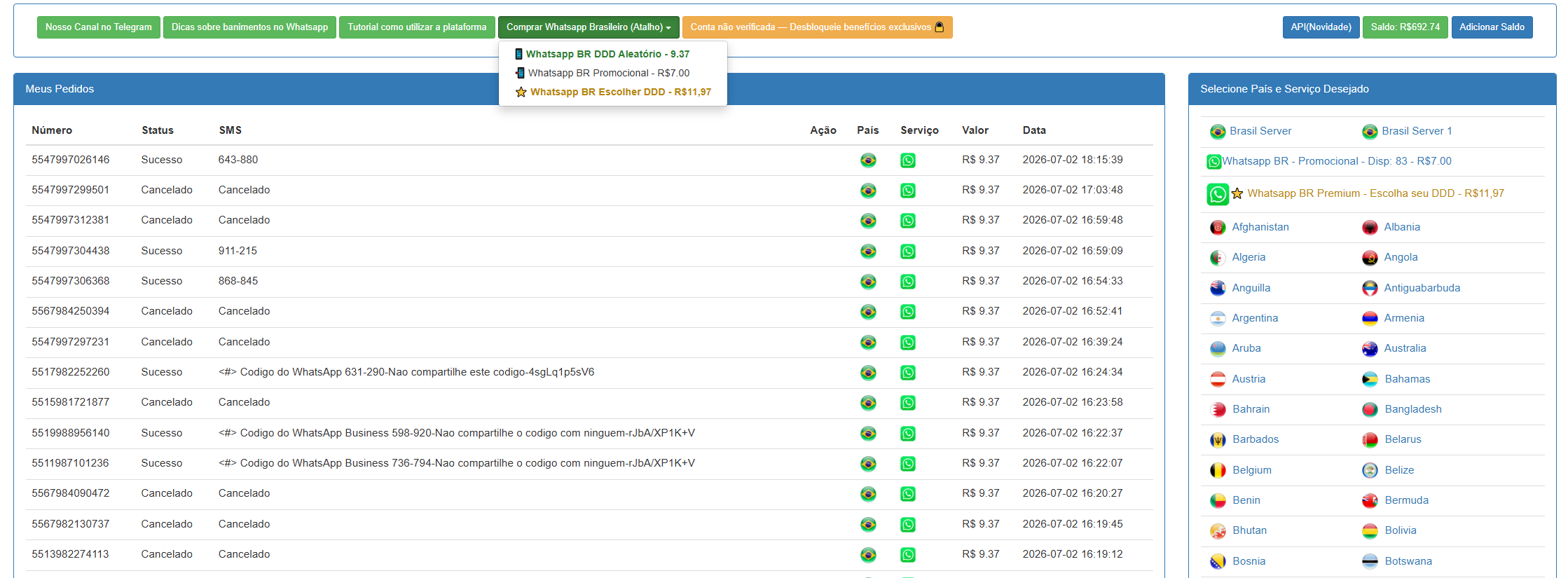The image size is (1568, 578).
Task: Select the Antiguabarbuda country link
Action: 1422,288
